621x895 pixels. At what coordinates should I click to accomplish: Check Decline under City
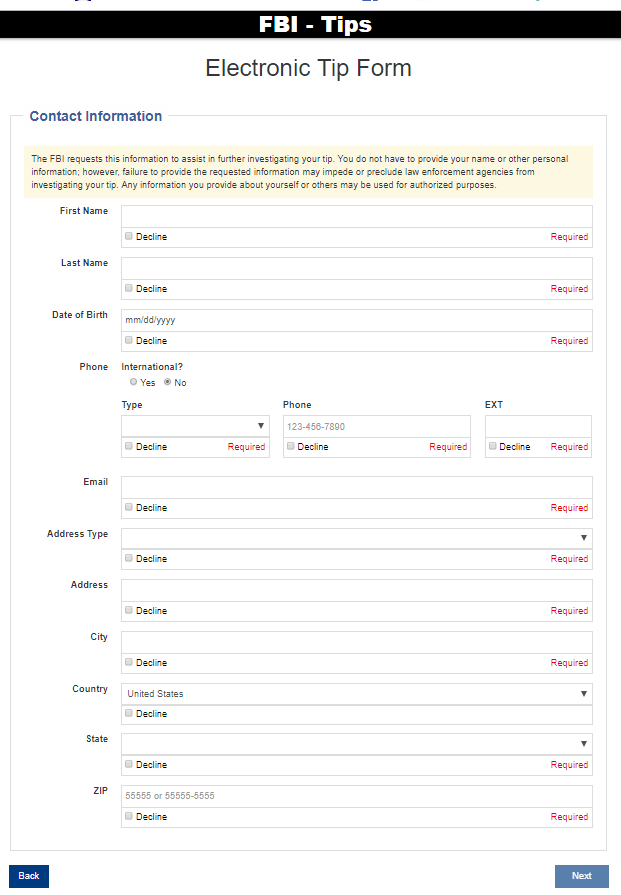(129, 662)
